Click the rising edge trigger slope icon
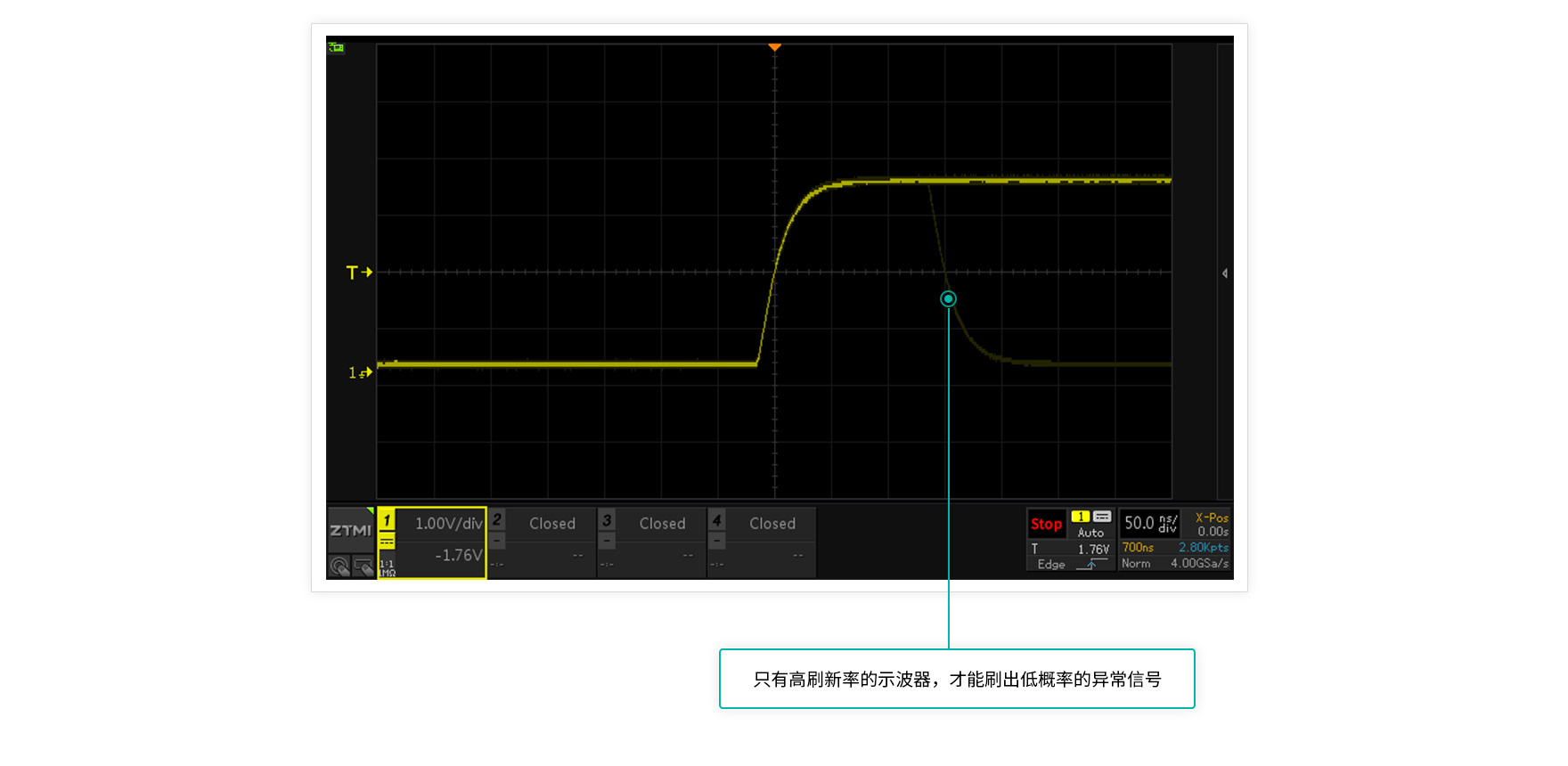The height and width of the screenshot is (766, 1568). (1093, 564)
